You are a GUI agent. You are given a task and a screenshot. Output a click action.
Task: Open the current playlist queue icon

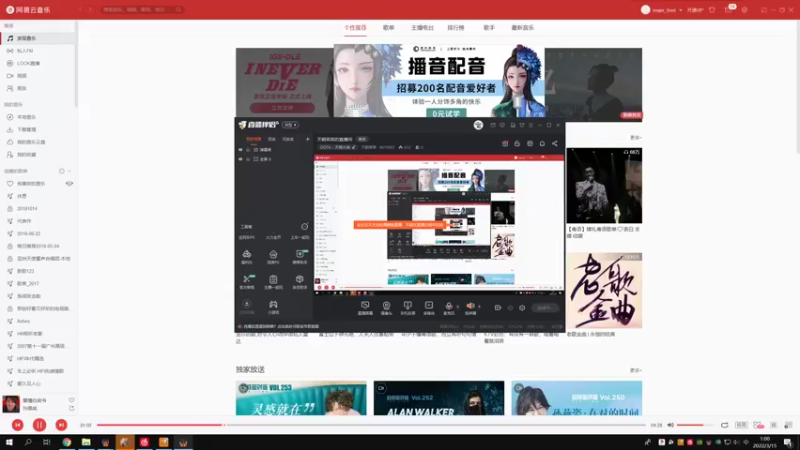(x=788, y=425)
